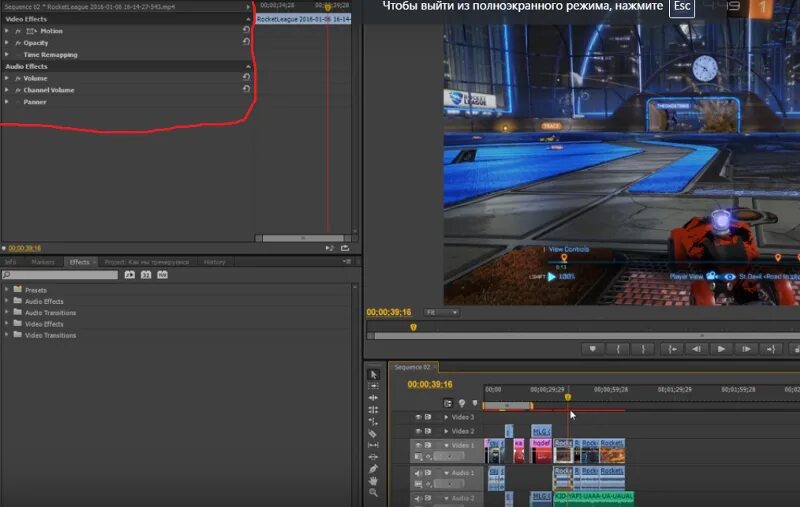Expand the Video 2 track
This screenshot has height=507, width=800.
446,432
